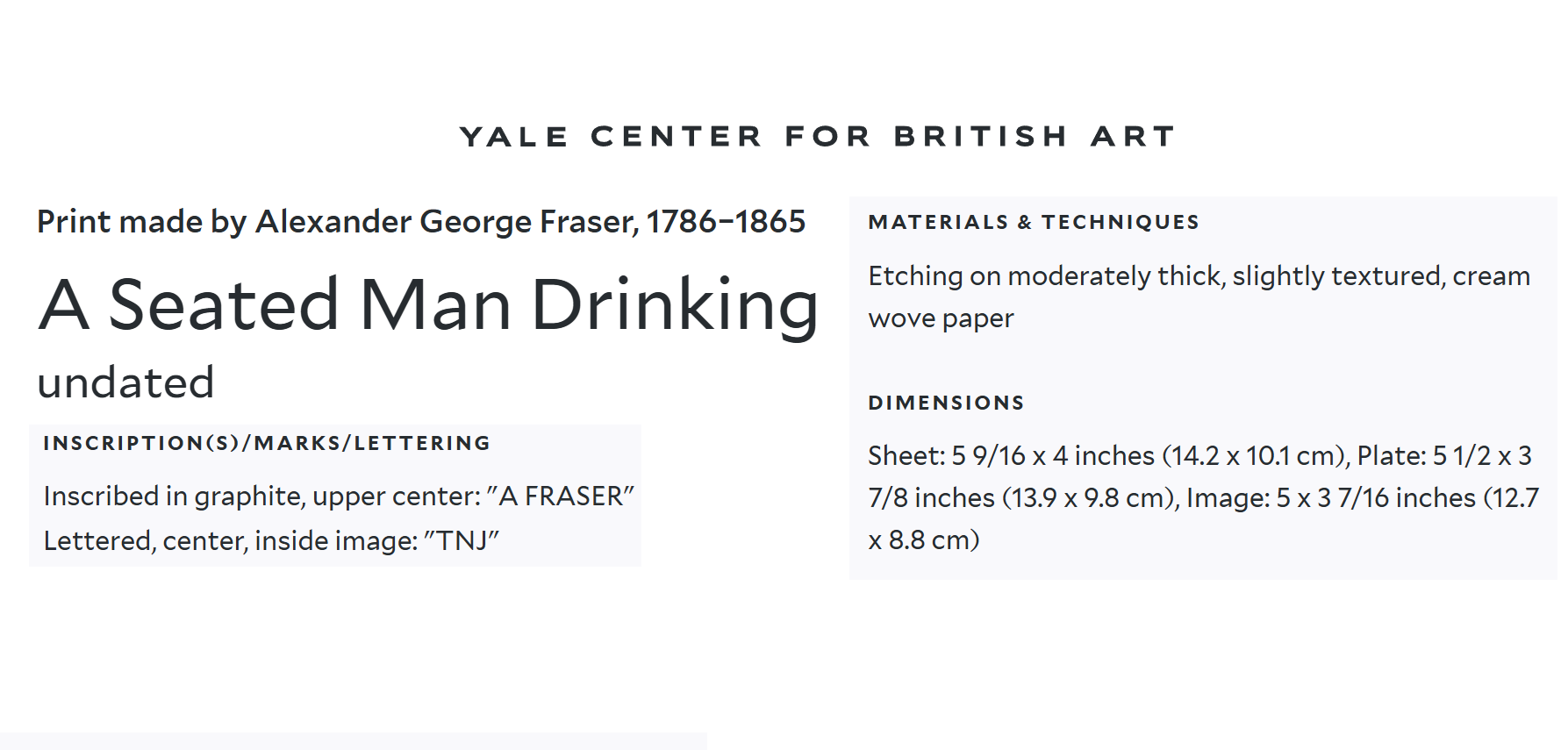Click the Yale Center for British Art header
The width and height of the screenshot is (1568, 750).
[817, 136]
